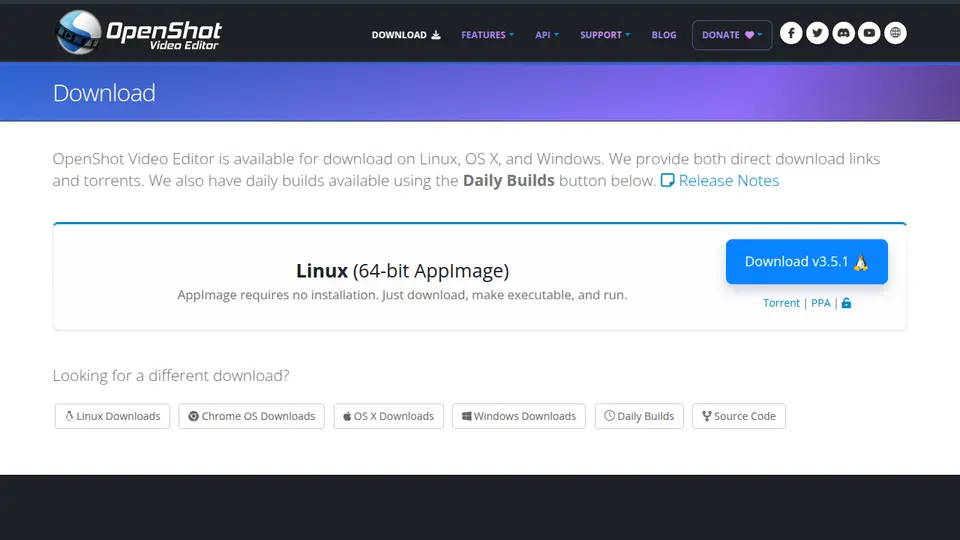This screenshot has width=960, height=540.
Task: Open the Twitter social icon
Action: tap(817, 33)
